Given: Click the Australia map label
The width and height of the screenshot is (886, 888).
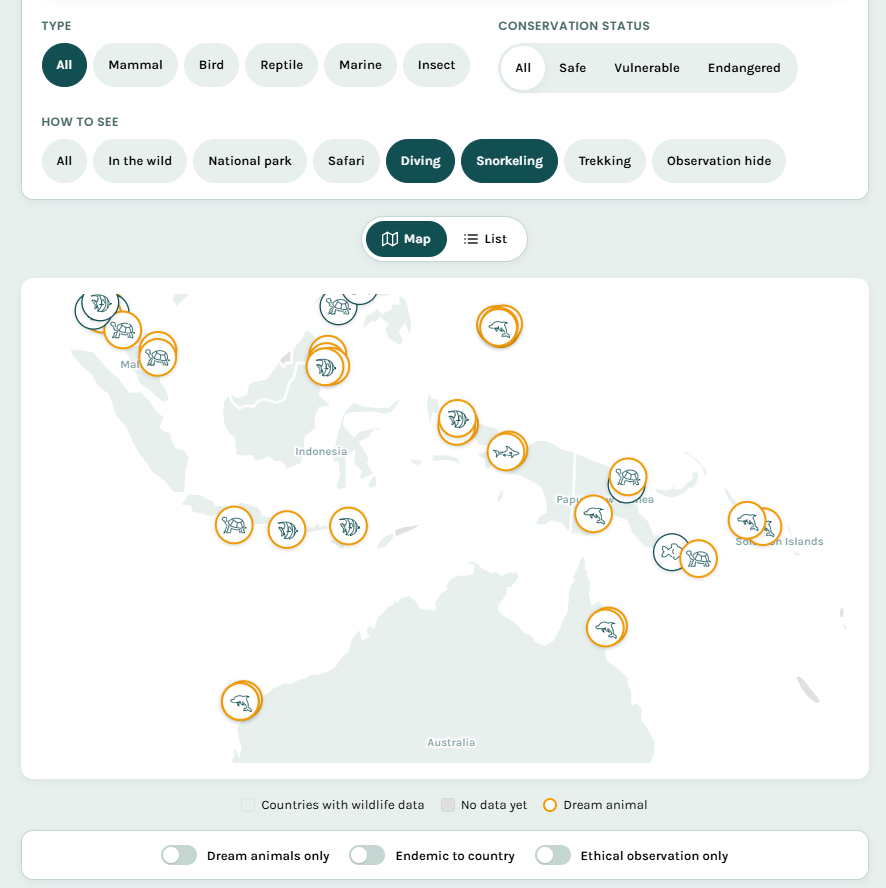Looking at the screenshot, I should (x=451, y=742).
